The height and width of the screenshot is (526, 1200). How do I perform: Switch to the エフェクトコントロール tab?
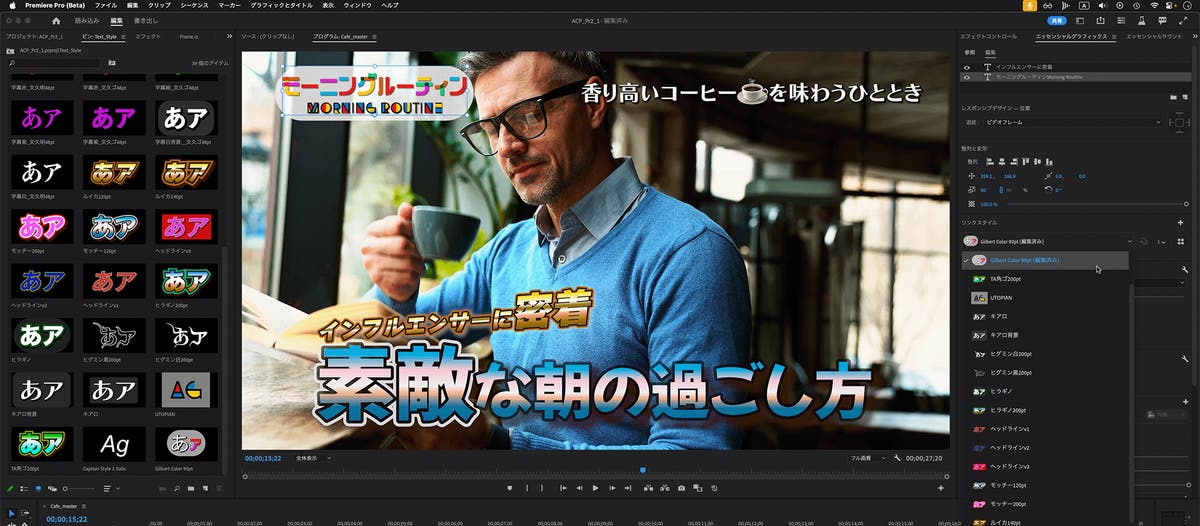click(x=988, y=36)
